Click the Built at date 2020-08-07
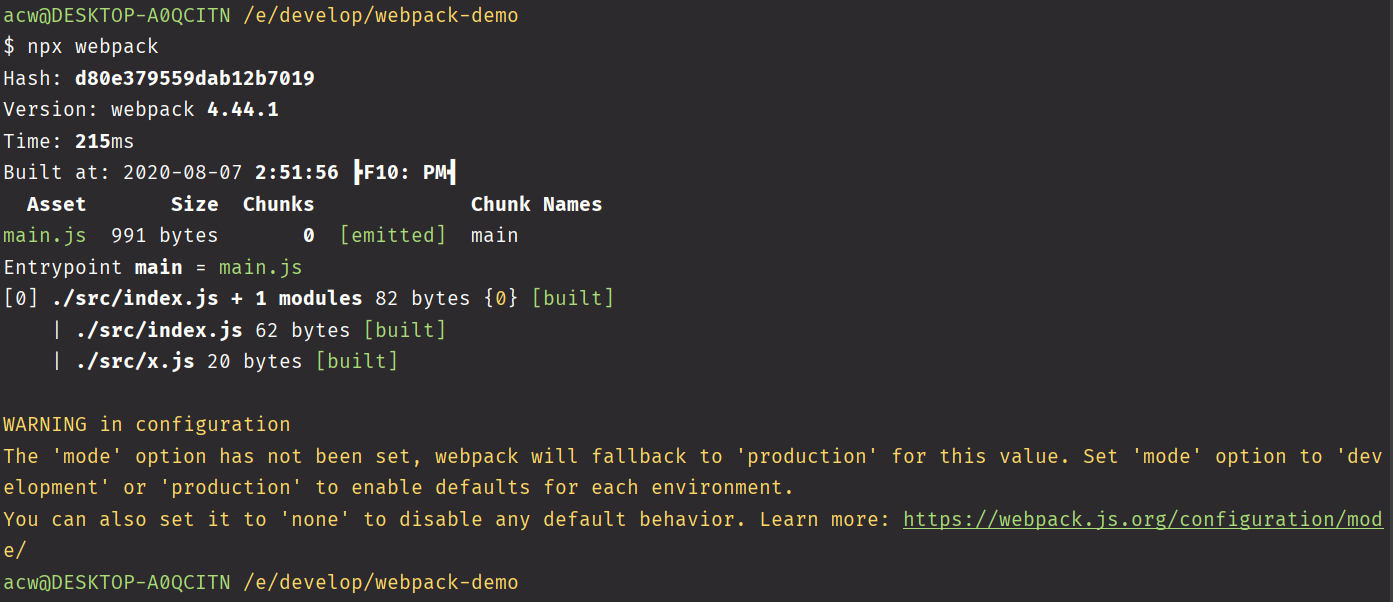This screenshot has width=1393, height=602. 183,173
